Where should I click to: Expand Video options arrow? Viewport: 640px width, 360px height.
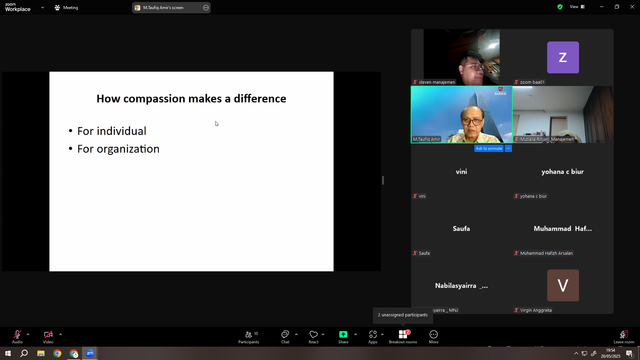[60, 334]
